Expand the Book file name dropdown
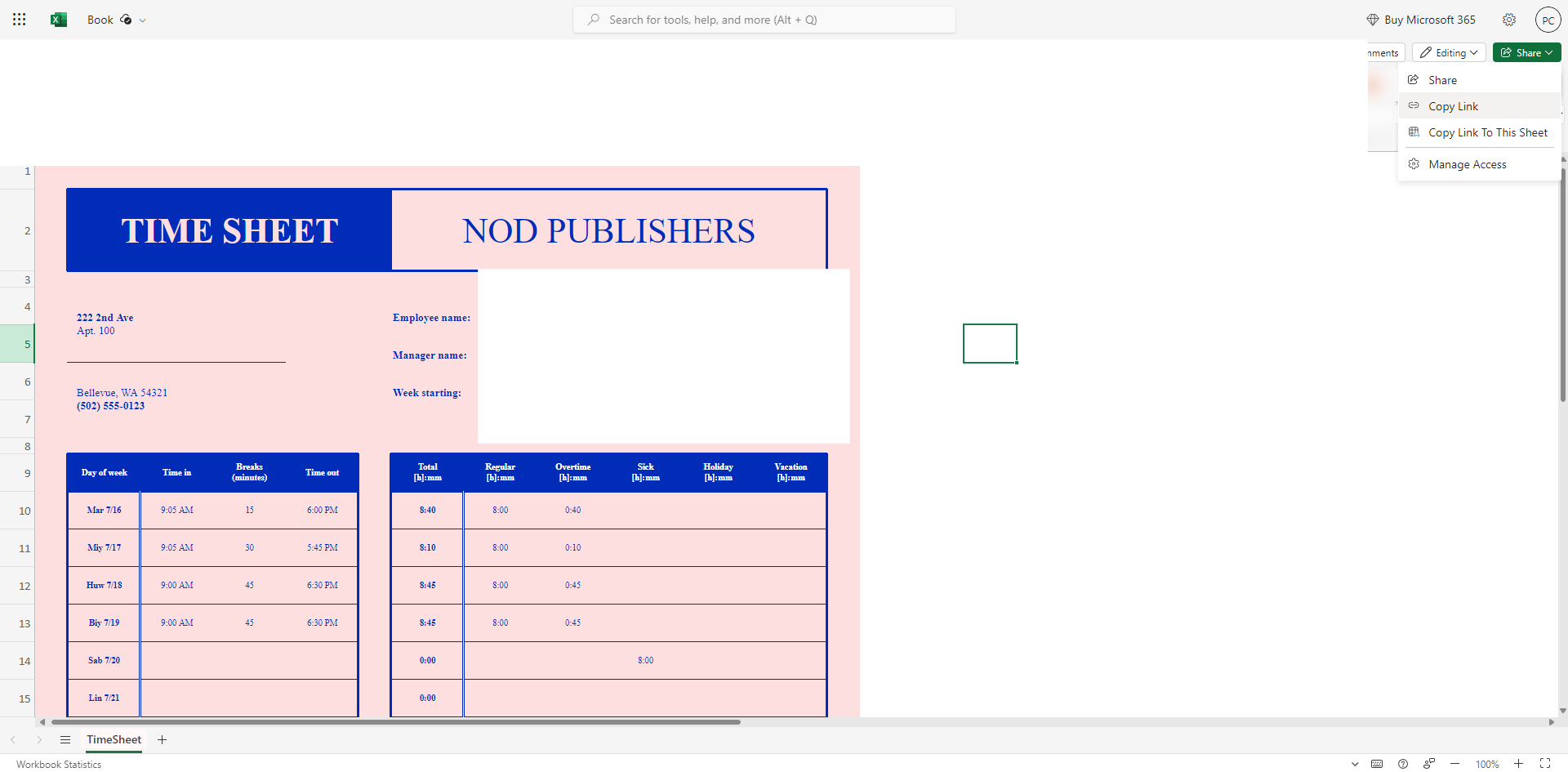Screen dimensions: 1568x772 [x=143, y=20]
